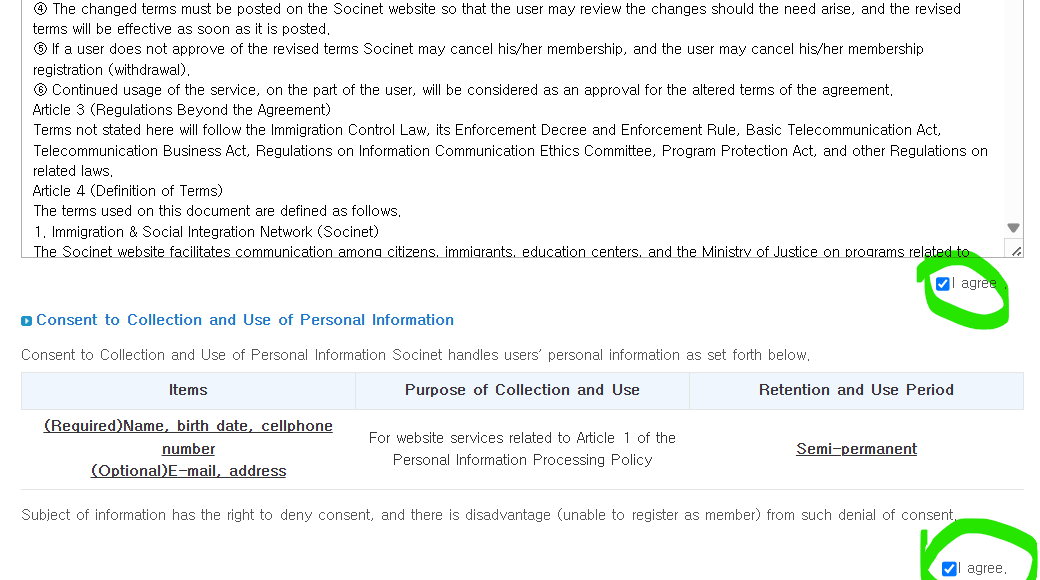
Task: Click 'Purpose of Collection and Use' header
Action: coord(522,390)
